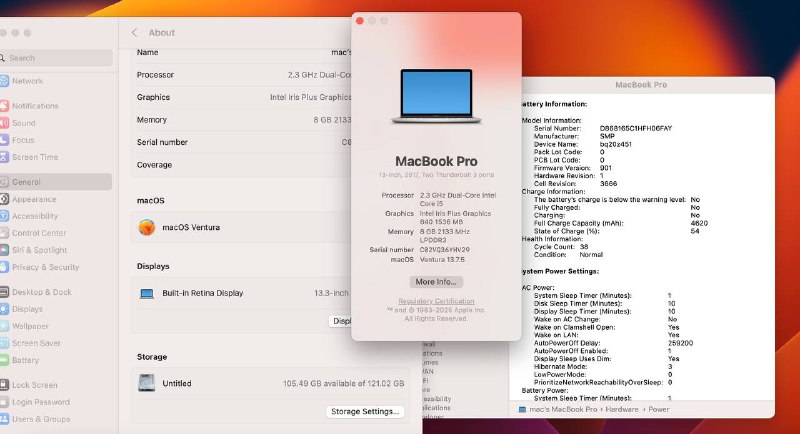Viewport: 800px width, 434px height.
Task: Click Full Charge Capacity 4620 value
Action: (699, 223)
